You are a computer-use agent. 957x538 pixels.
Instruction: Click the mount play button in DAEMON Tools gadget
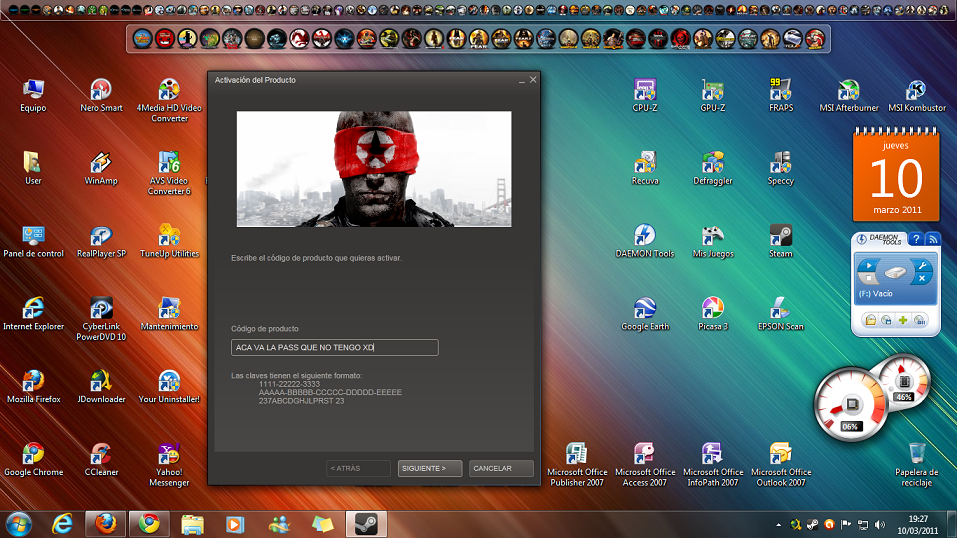coord(869,265)
